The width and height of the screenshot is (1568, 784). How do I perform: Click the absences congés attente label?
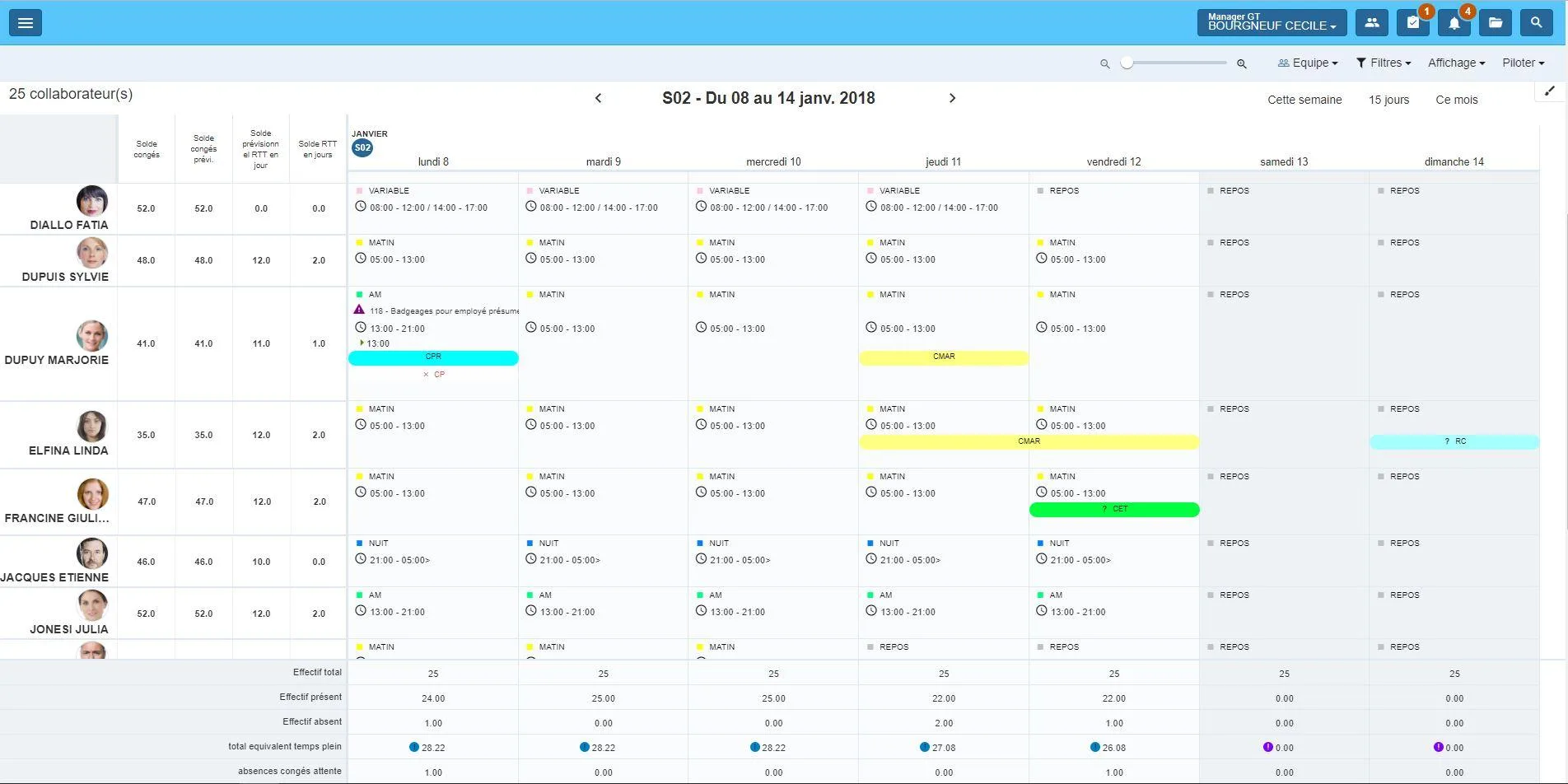[x=290, y=771]
